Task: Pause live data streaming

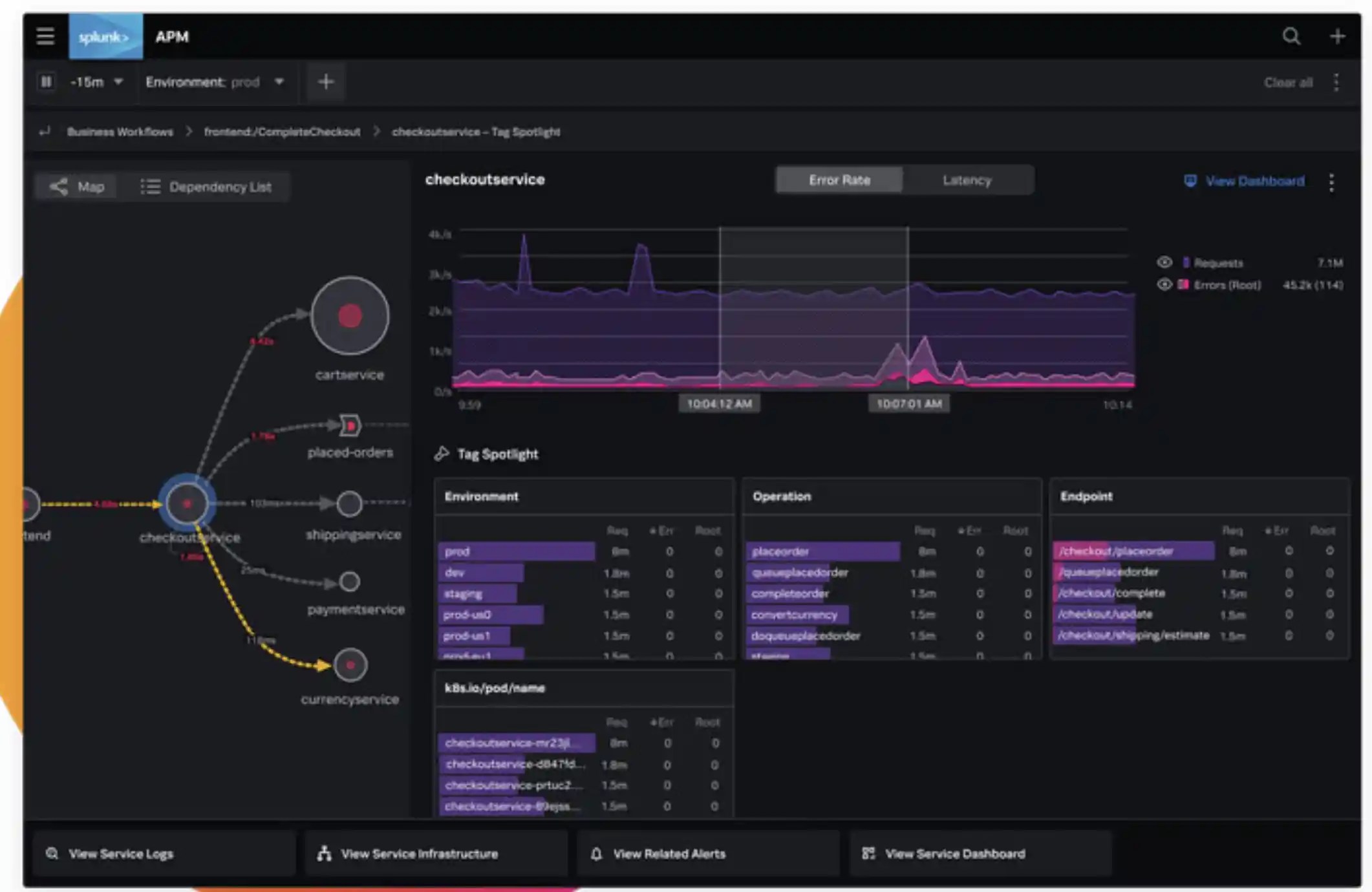Action: [x=46, y=81]
